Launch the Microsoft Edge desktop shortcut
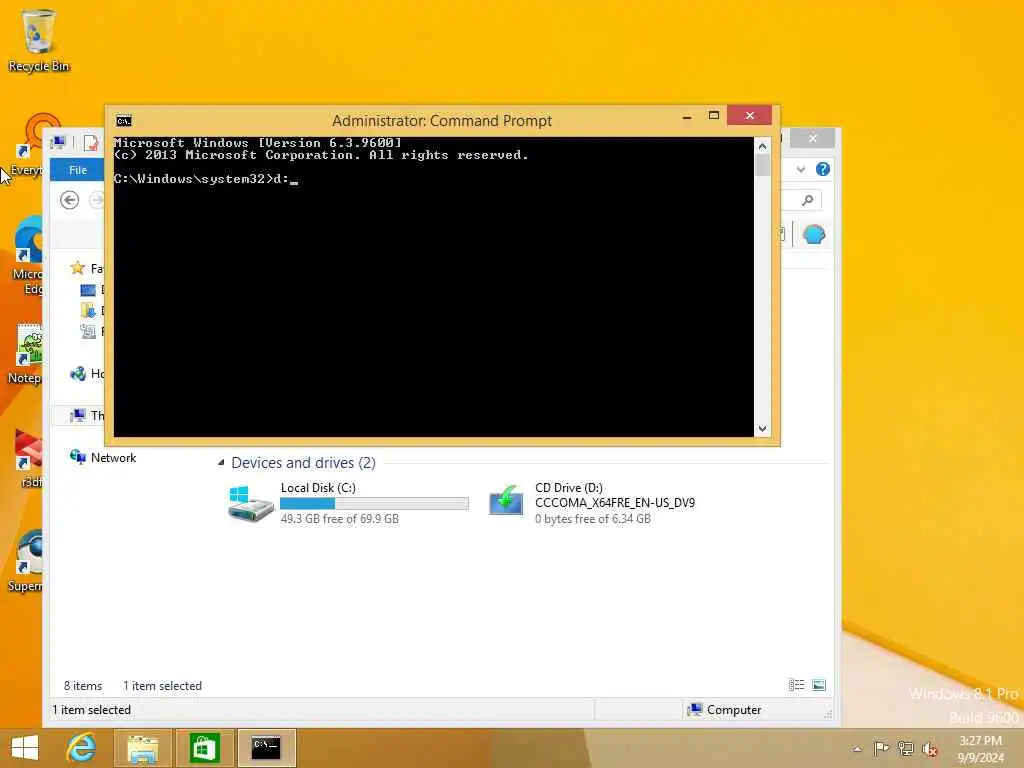Image resolution: width=1024 pixels, height=768 pixels. [x=27, y=256]
